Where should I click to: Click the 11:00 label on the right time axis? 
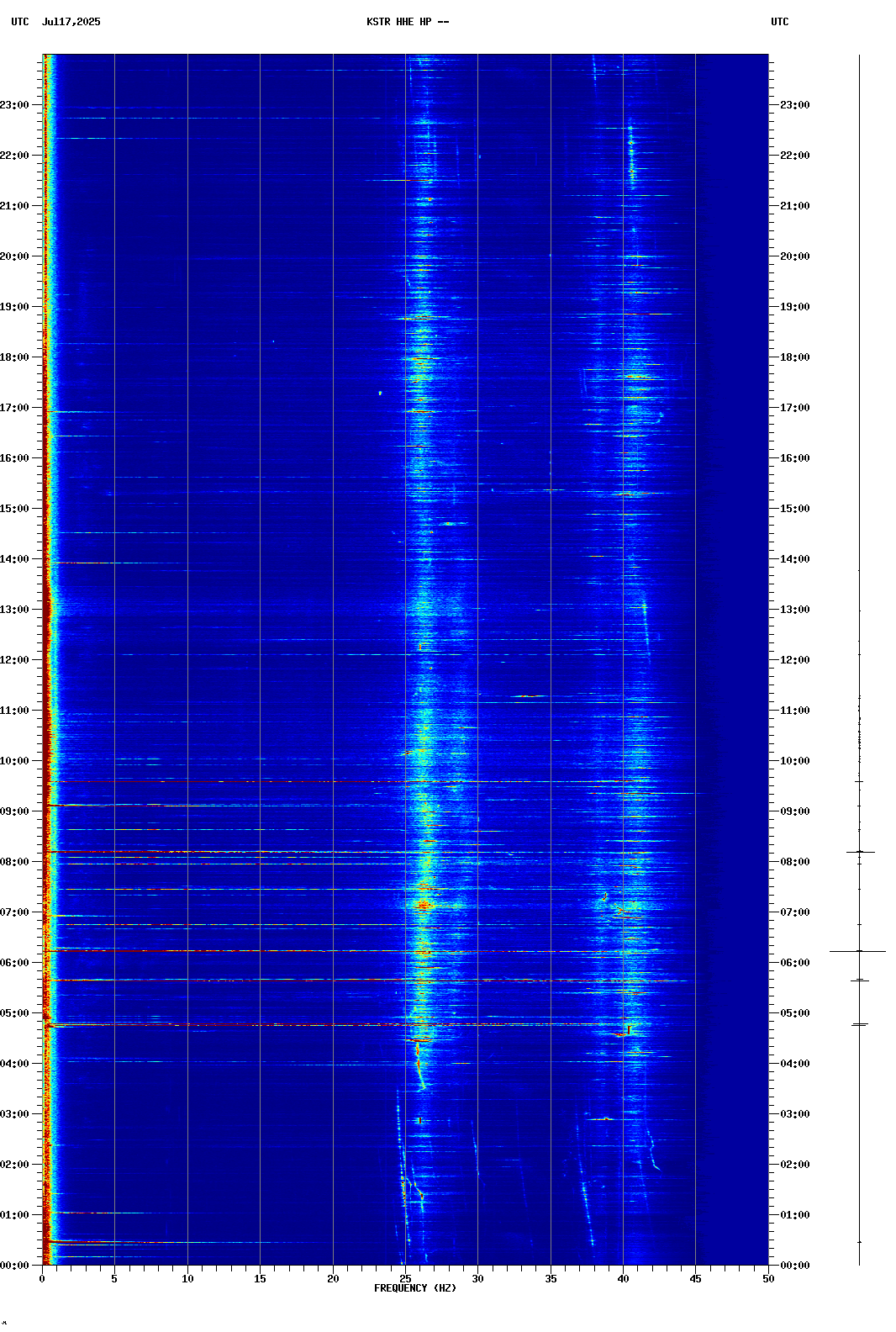pyautogui.click(x=795, y=711)
